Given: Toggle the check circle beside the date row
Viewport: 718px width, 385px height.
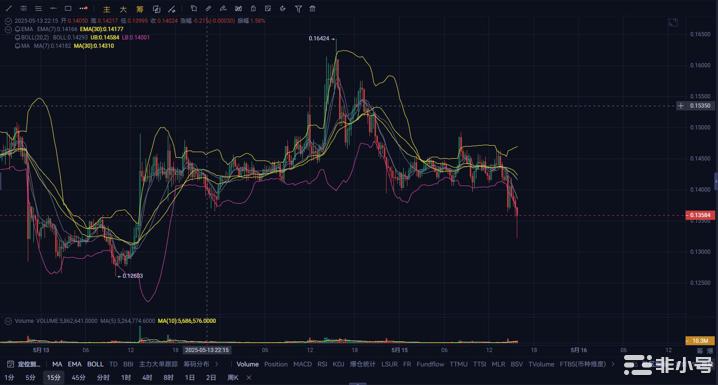Looking at the screenshot, I should (x=8, y=21).
